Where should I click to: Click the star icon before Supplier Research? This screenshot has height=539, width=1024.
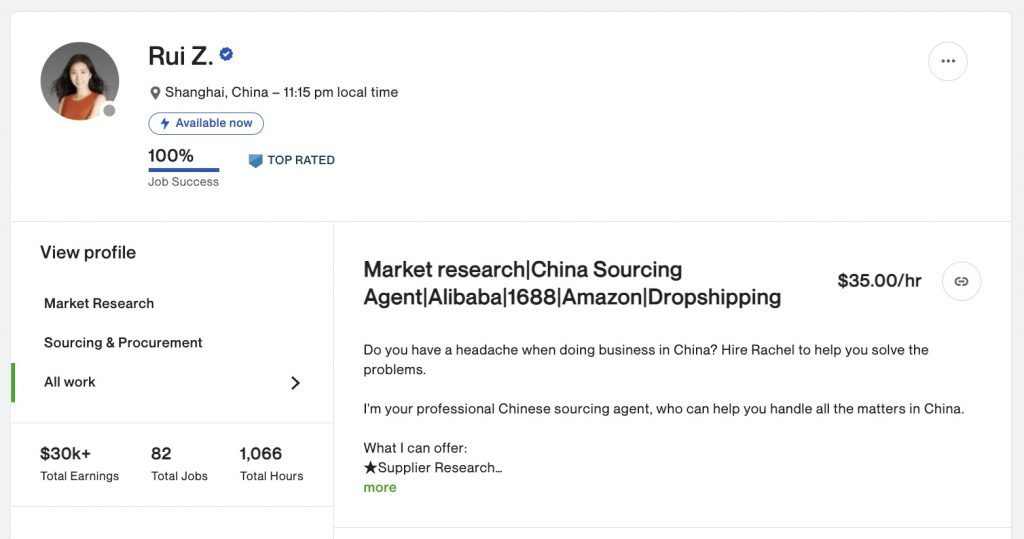click(x=370, y=468)
